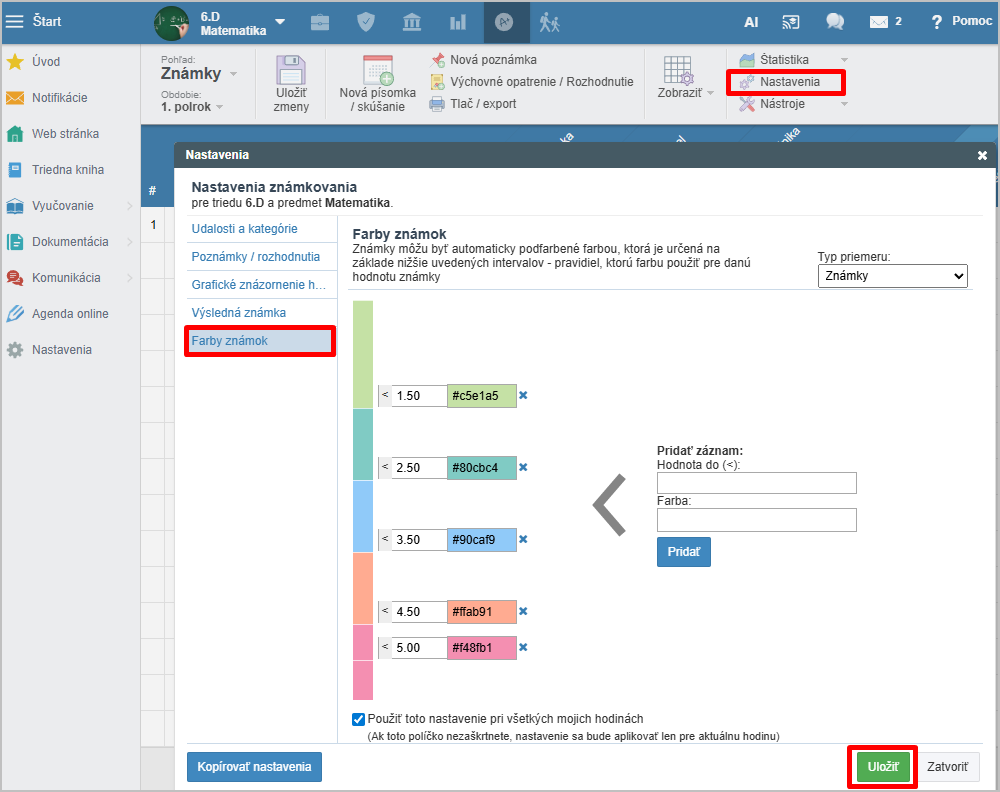Expand the Obdobie 1. polrok dropdown

pos(192,106)
